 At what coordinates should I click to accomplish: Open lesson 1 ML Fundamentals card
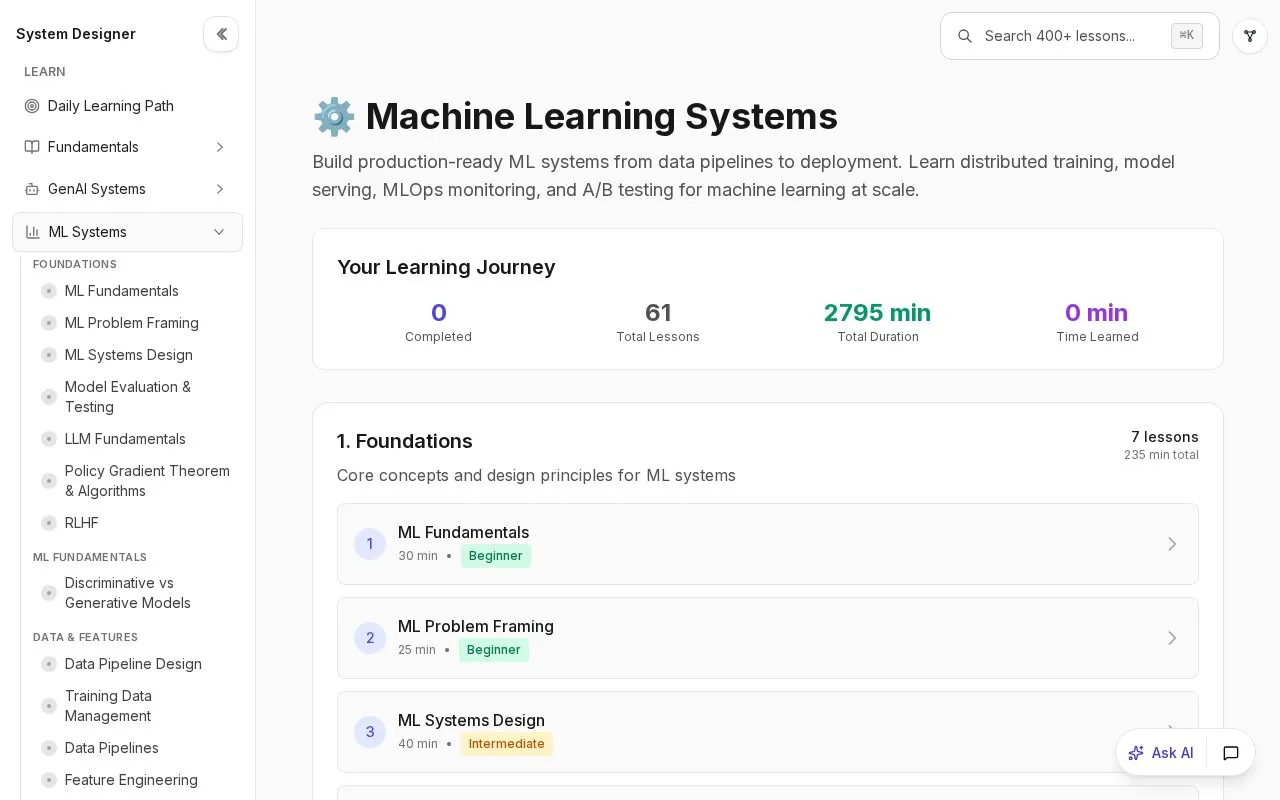point(768,544)
